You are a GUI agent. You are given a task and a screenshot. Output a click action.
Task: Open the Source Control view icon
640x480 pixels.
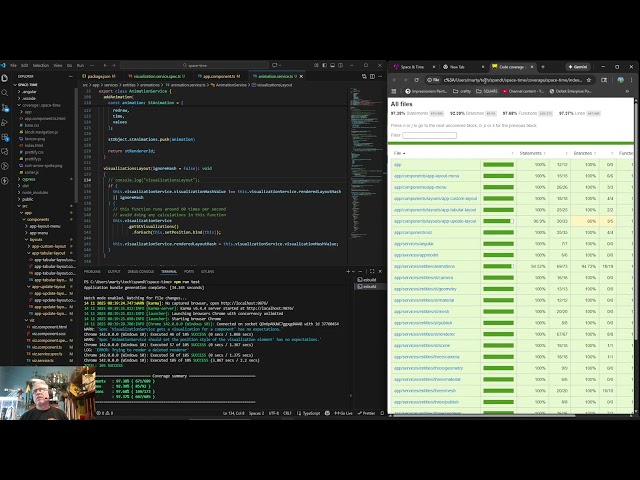[x=5, y=108]
